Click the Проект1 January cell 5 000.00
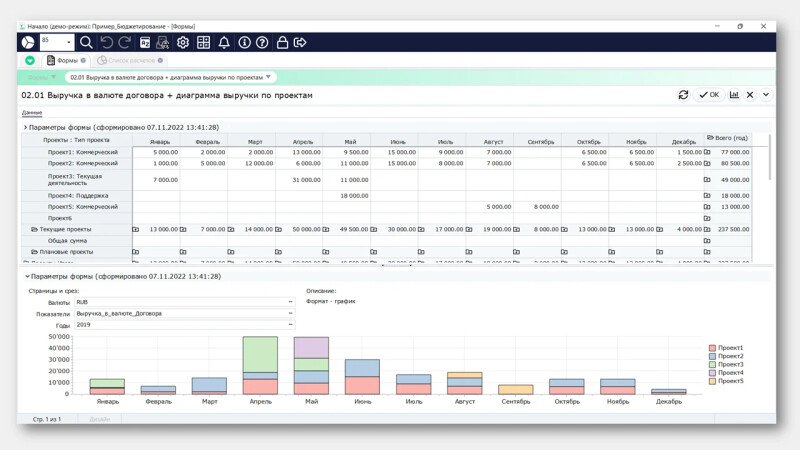Viewport: 800px width, 450px height. click(160, 151)
